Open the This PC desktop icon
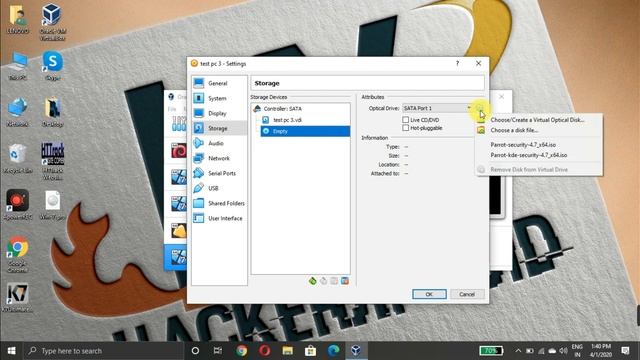Screen dimensions: 640x360 pyautogui.click(x=18, y=65)
